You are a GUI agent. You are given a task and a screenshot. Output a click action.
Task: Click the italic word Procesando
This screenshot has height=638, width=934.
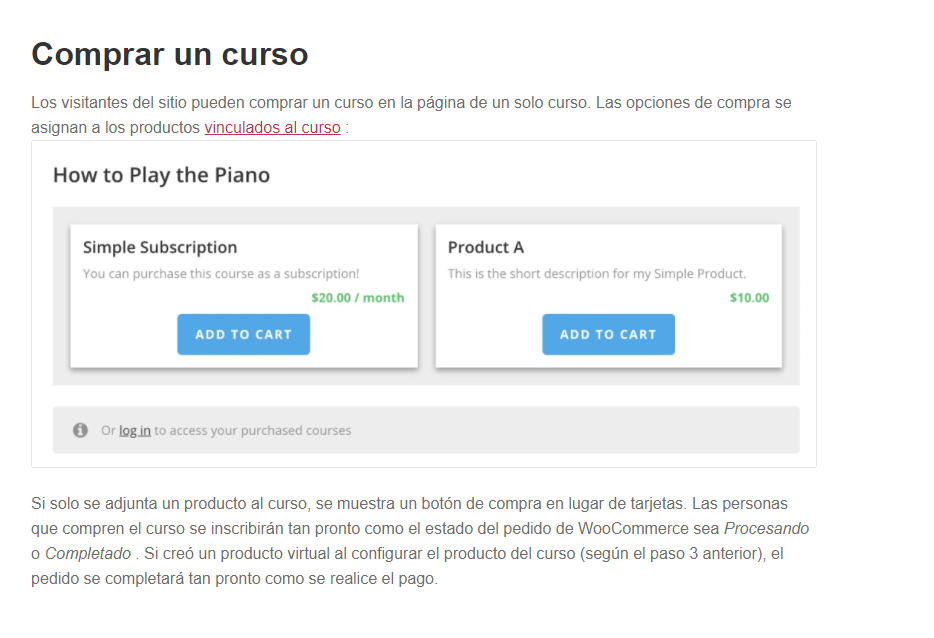766,528
